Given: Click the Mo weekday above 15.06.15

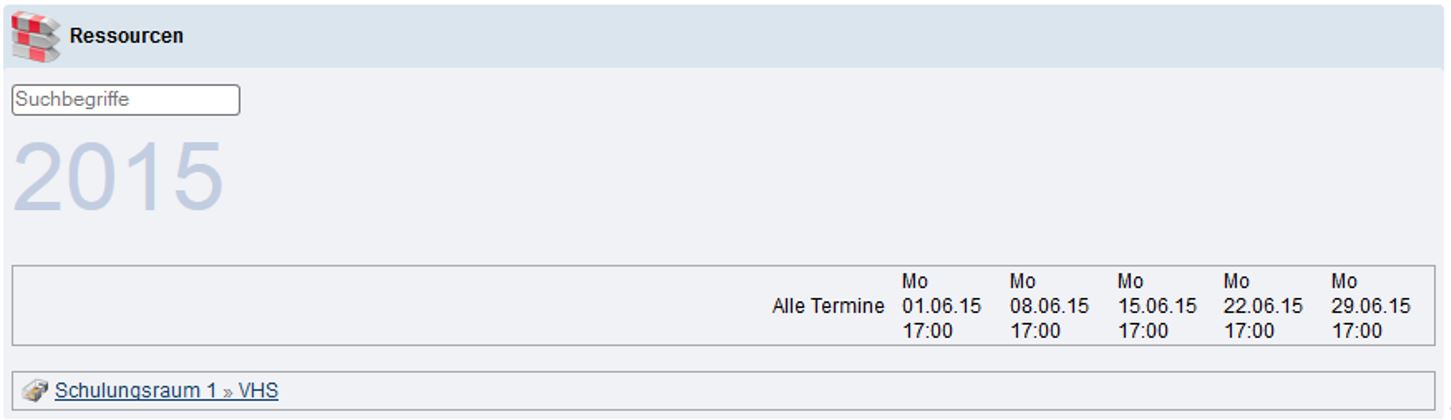Looking at the screenshot, I should (x=1131, y=282).
